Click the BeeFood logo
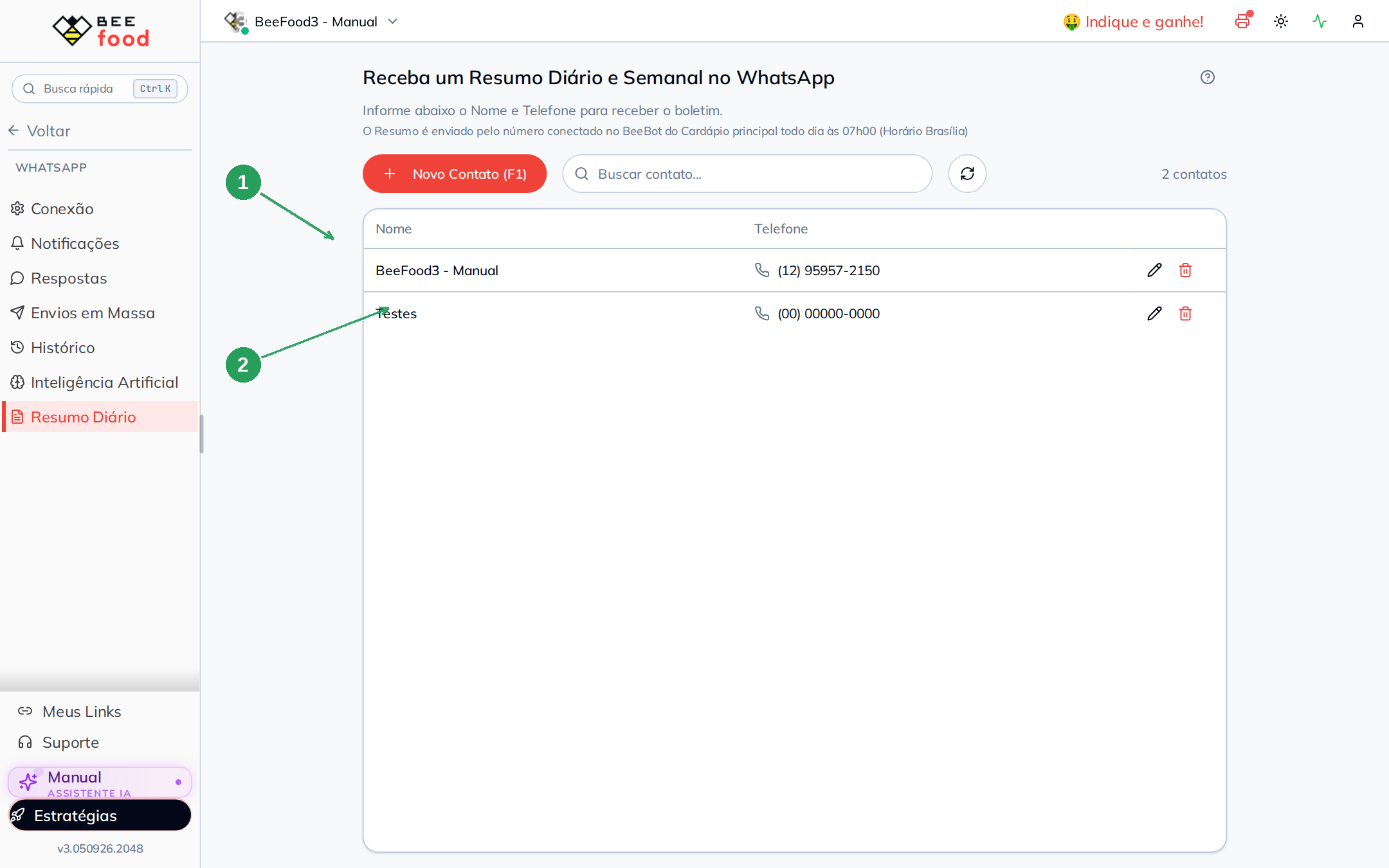 100,30
